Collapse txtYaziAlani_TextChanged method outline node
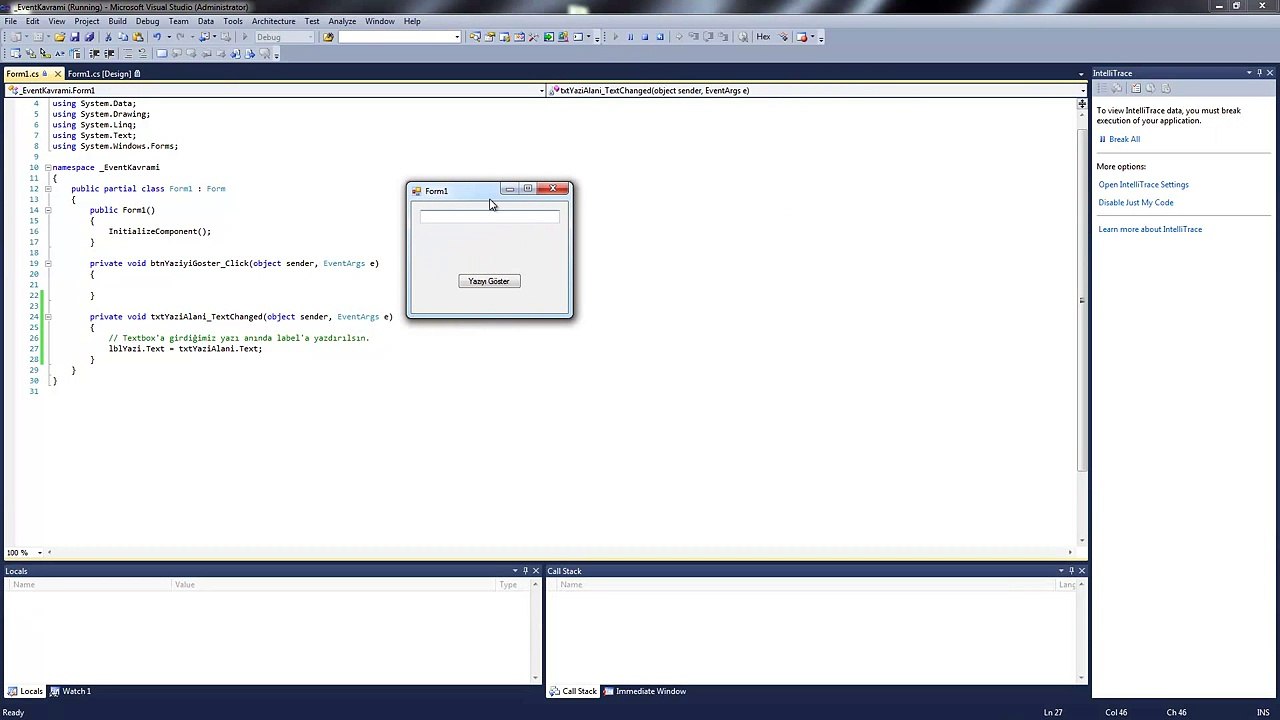 tap(47, 316)
